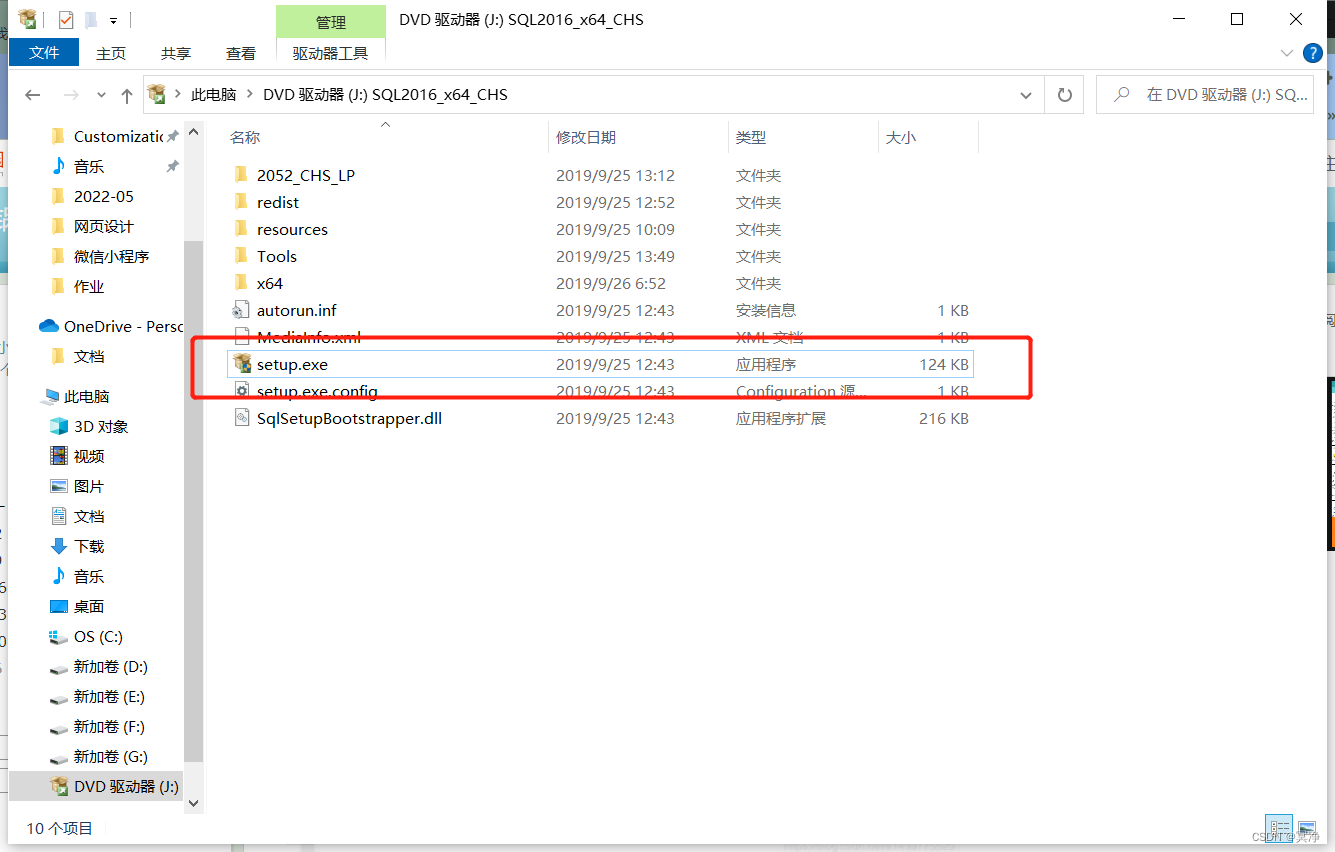This screenshot has height=852, width=1335.
Task: Open the 2022-05 folder in sidebar
Action: pyautogui.click(x=103, y=196)
